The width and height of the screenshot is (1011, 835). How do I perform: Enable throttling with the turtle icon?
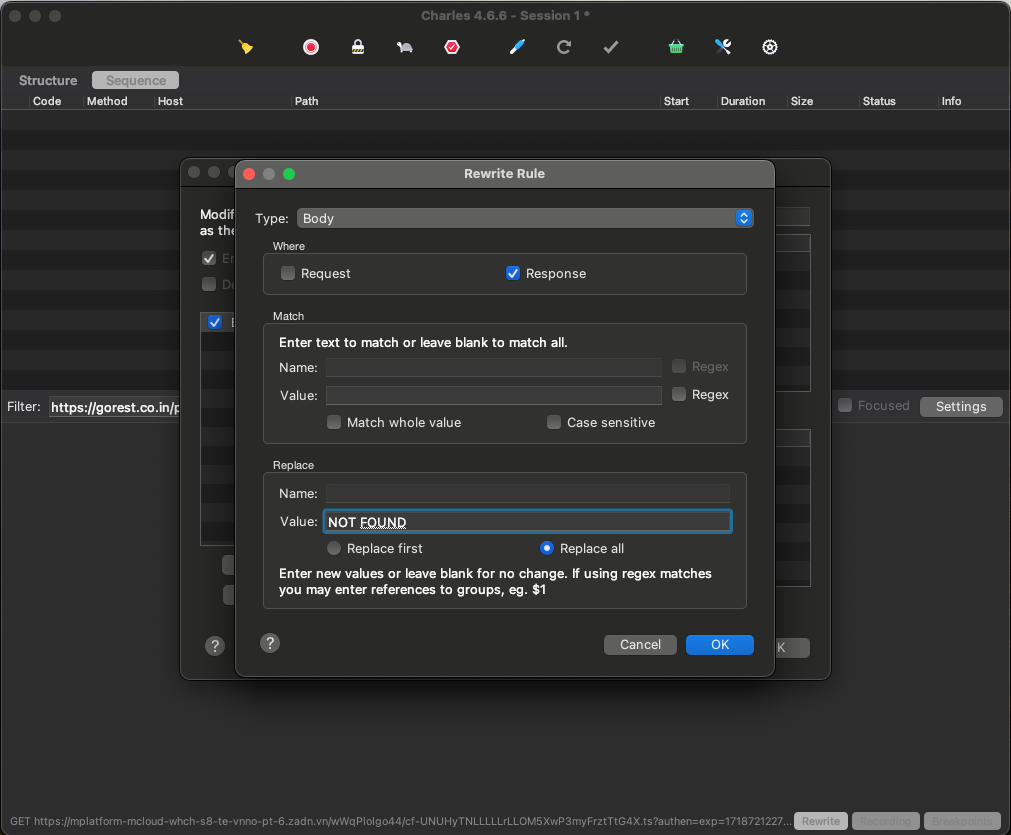(404, 46)
